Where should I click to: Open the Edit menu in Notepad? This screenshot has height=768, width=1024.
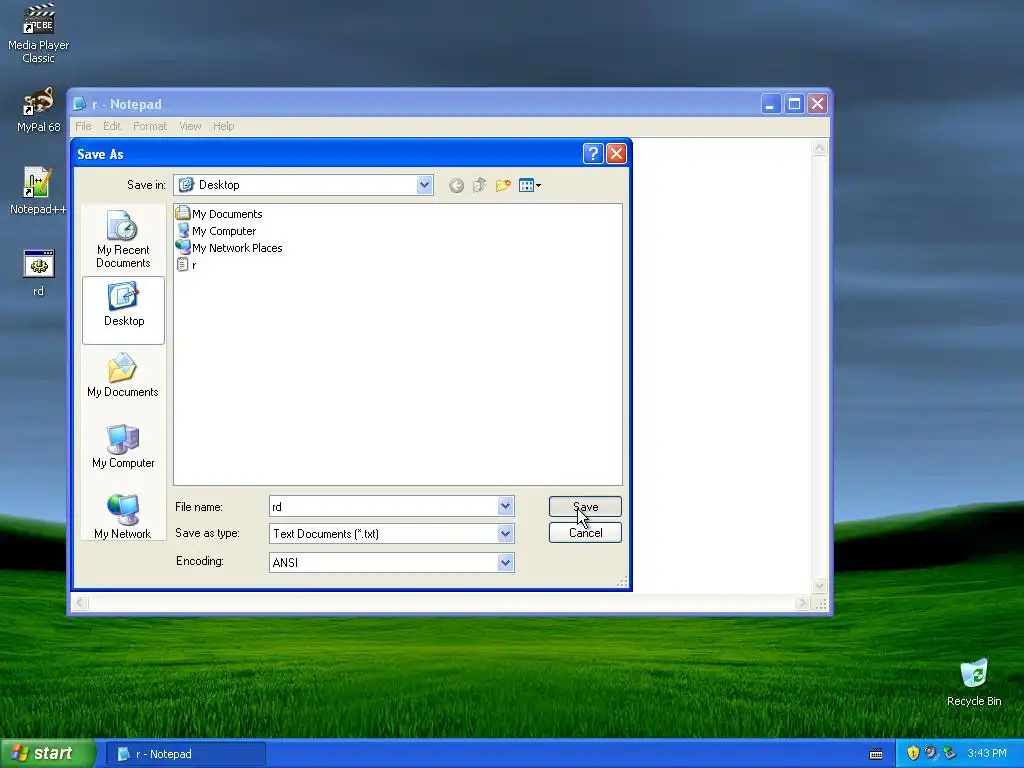pyautogui.click(x=112, y=126)
